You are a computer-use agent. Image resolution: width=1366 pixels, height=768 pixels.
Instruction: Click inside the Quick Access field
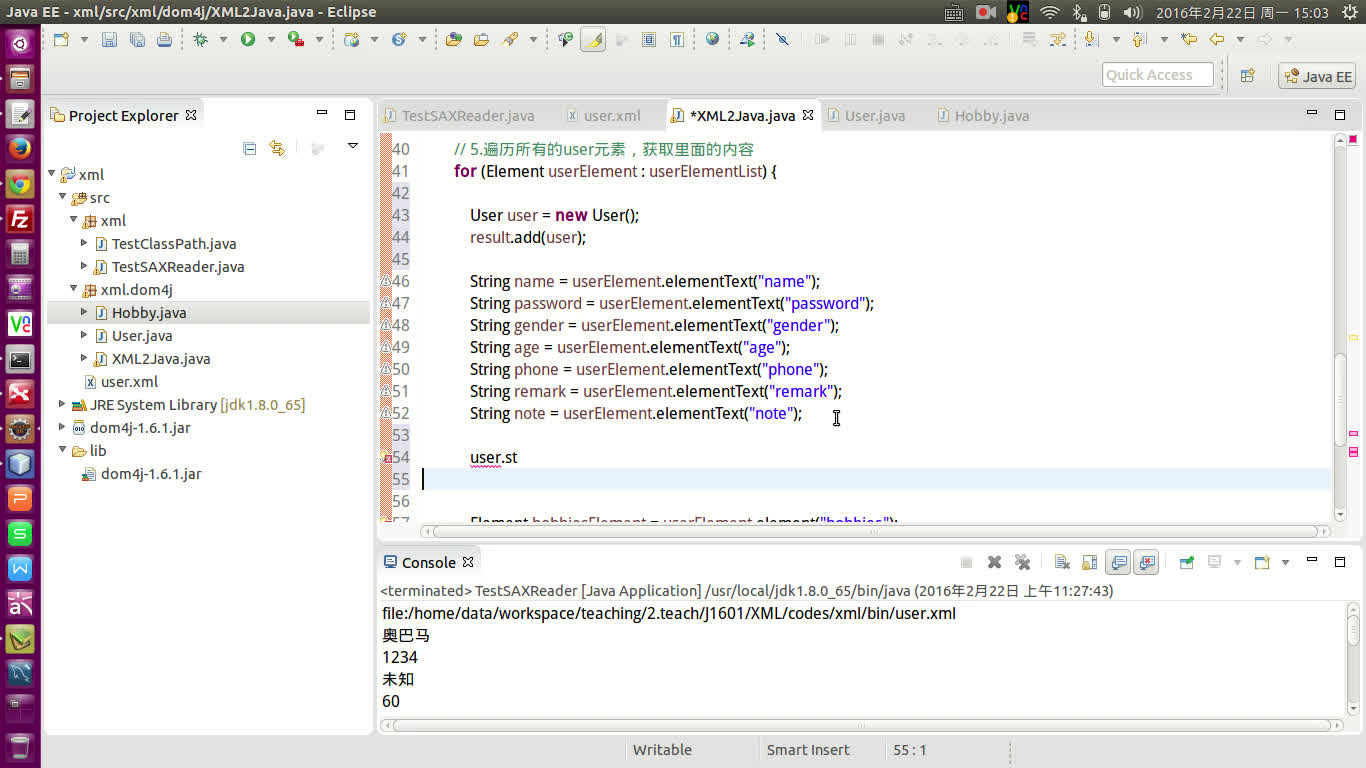1157,74
